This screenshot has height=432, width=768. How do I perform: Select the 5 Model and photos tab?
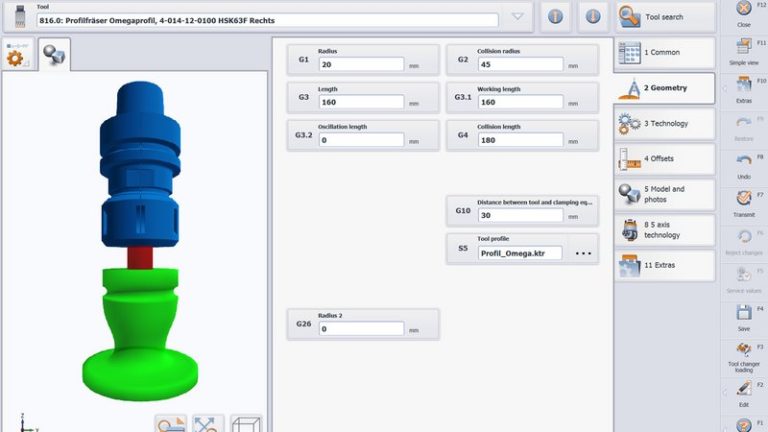point(664,194)
